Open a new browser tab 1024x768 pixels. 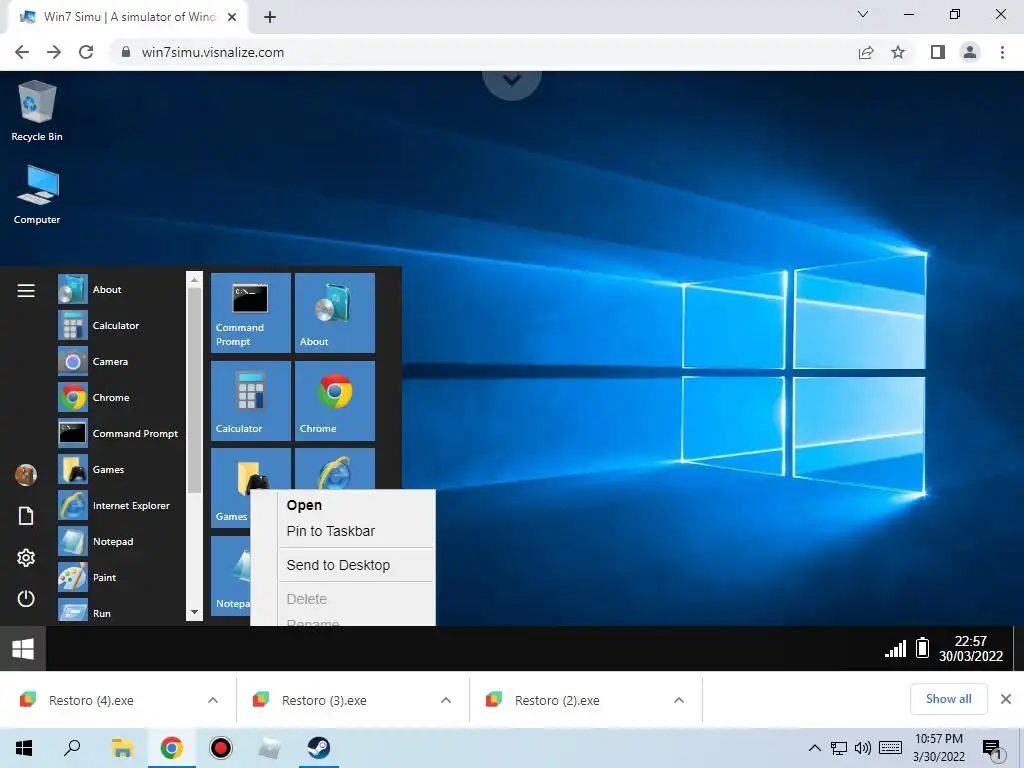click(270, 17)
